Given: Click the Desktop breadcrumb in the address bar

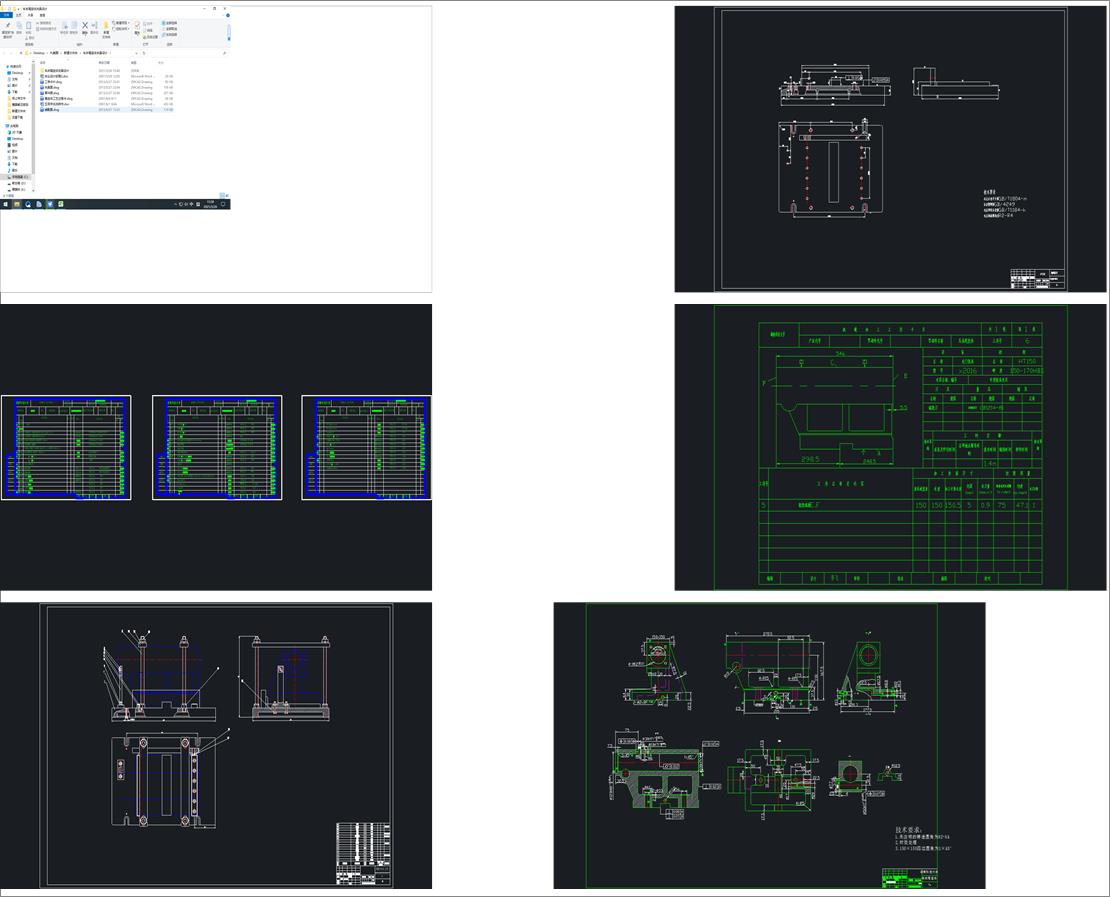Looking at the screenshot, I should click(x=39, y=53).
